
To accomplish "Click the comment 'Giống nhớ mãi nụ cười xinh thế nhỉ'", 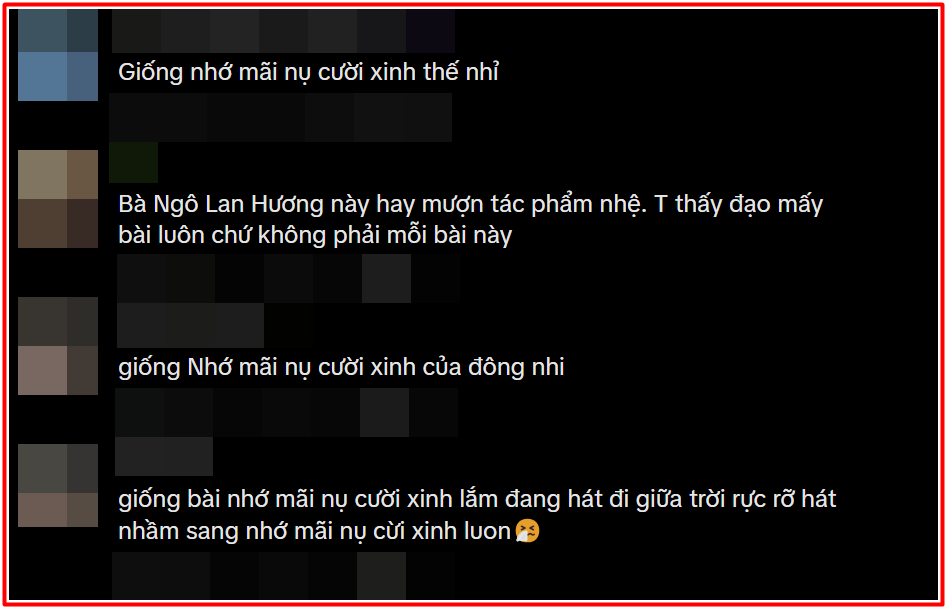I will (309, 72).
